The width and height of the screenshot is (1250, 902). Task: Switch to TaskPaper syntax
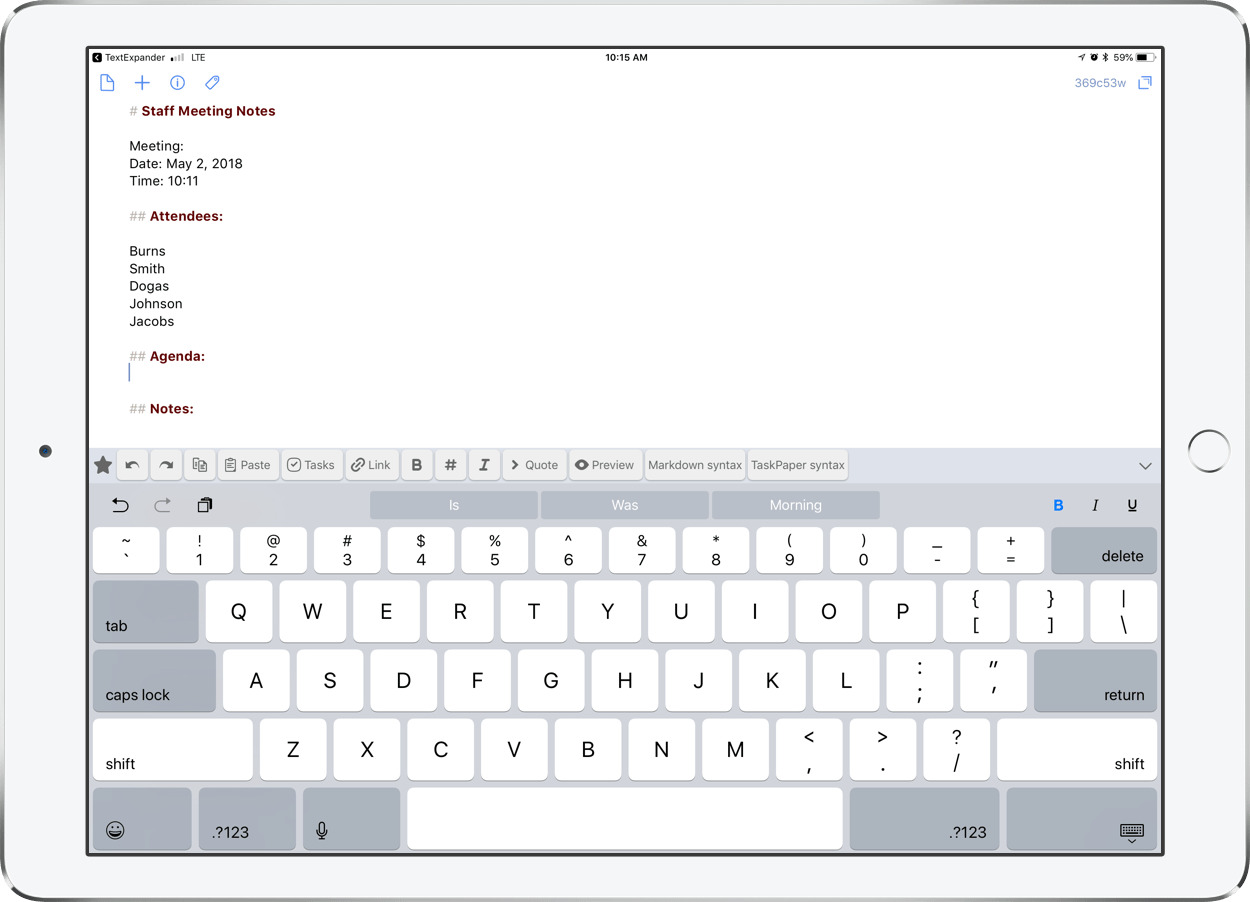(x=798, y=465)
